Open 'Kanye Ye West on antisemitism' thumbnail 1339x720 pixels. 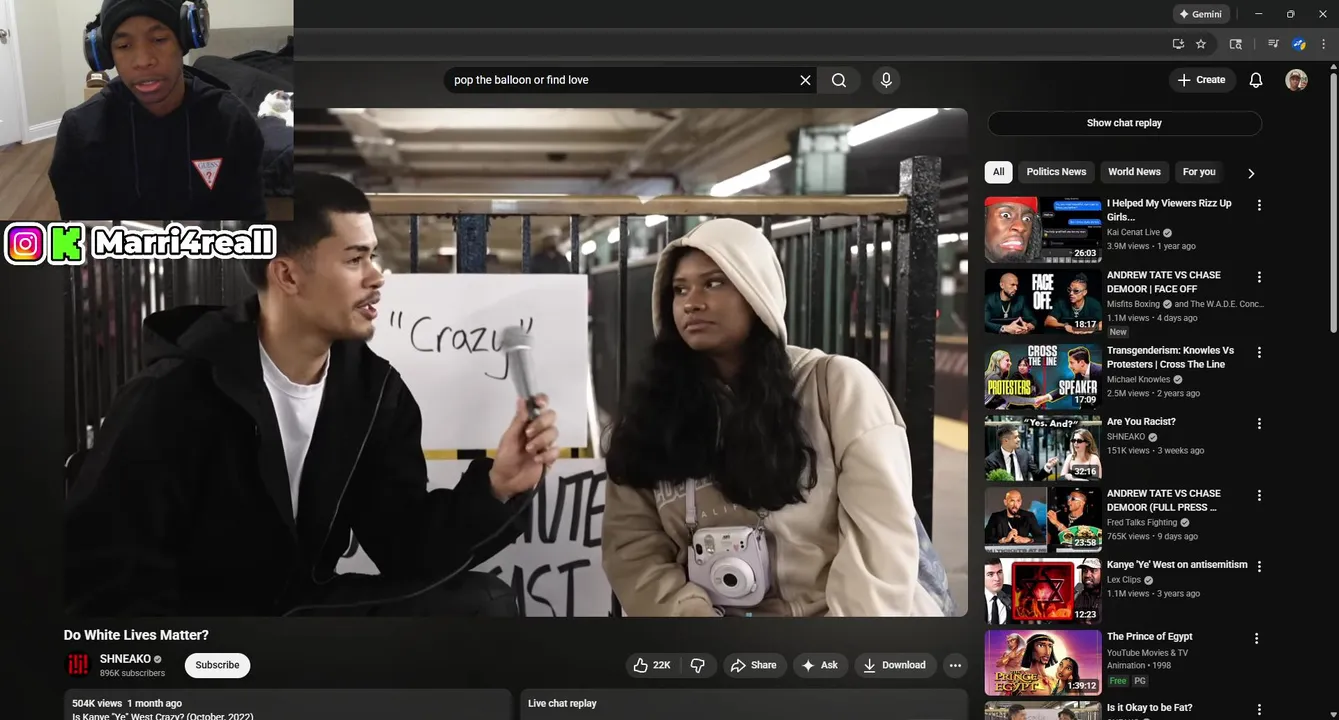click(1043, 590)
